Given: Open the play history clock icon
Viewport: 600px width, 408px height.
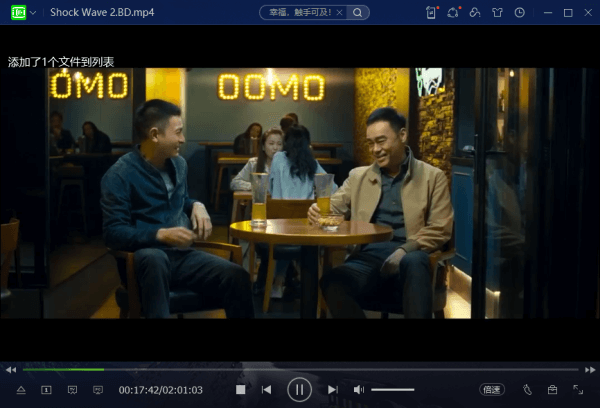Looking at the screenshot, I should (519, 13).
